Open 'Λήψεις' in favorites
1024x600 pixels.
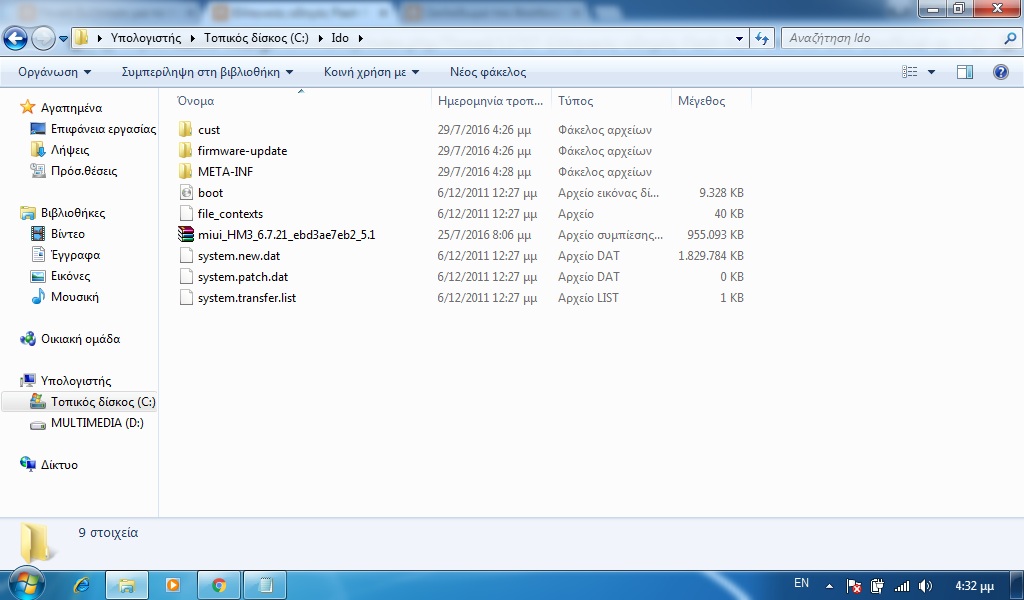coord(70,150)
